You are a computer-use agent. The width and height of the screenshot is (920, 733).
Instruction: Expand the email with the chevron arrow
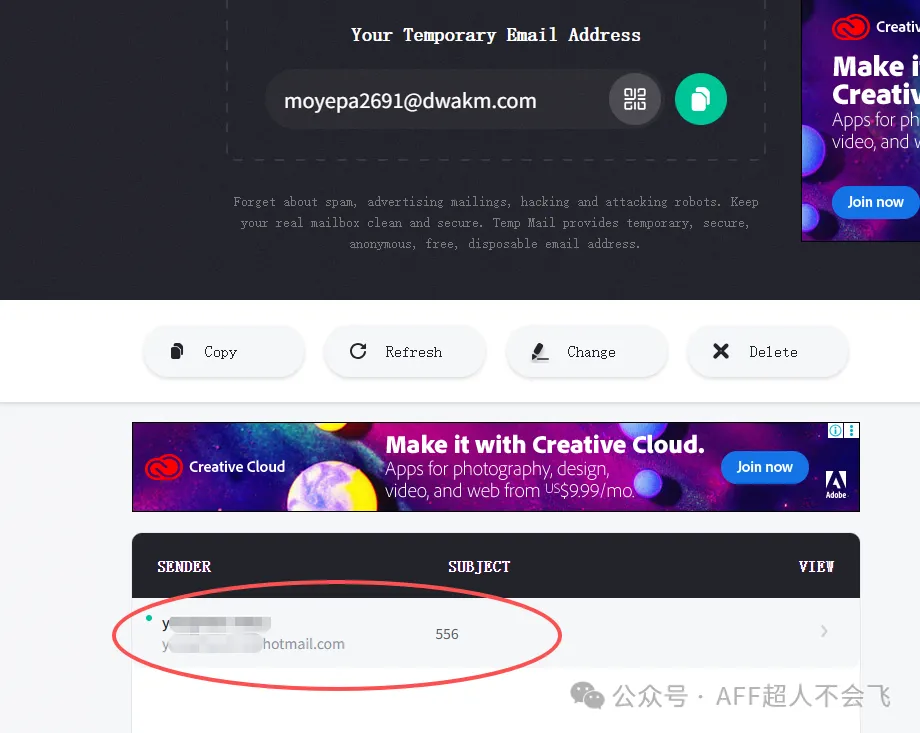824,631
